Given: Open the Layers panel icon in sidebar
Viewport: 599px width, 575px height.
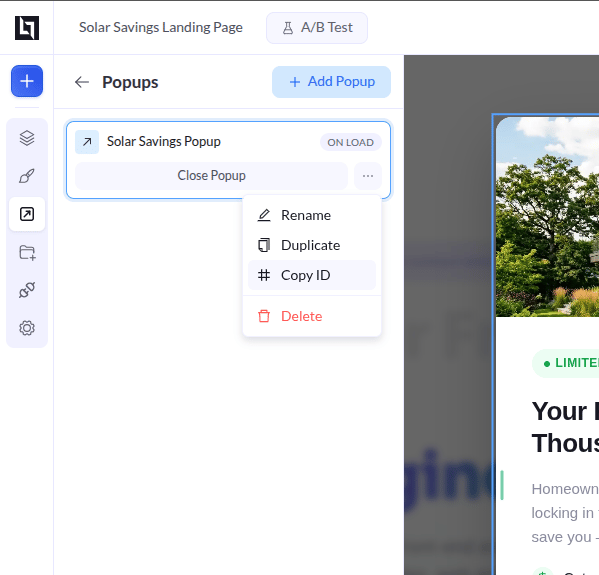Looking at the screenshot, I should click(x=27, y=138).
